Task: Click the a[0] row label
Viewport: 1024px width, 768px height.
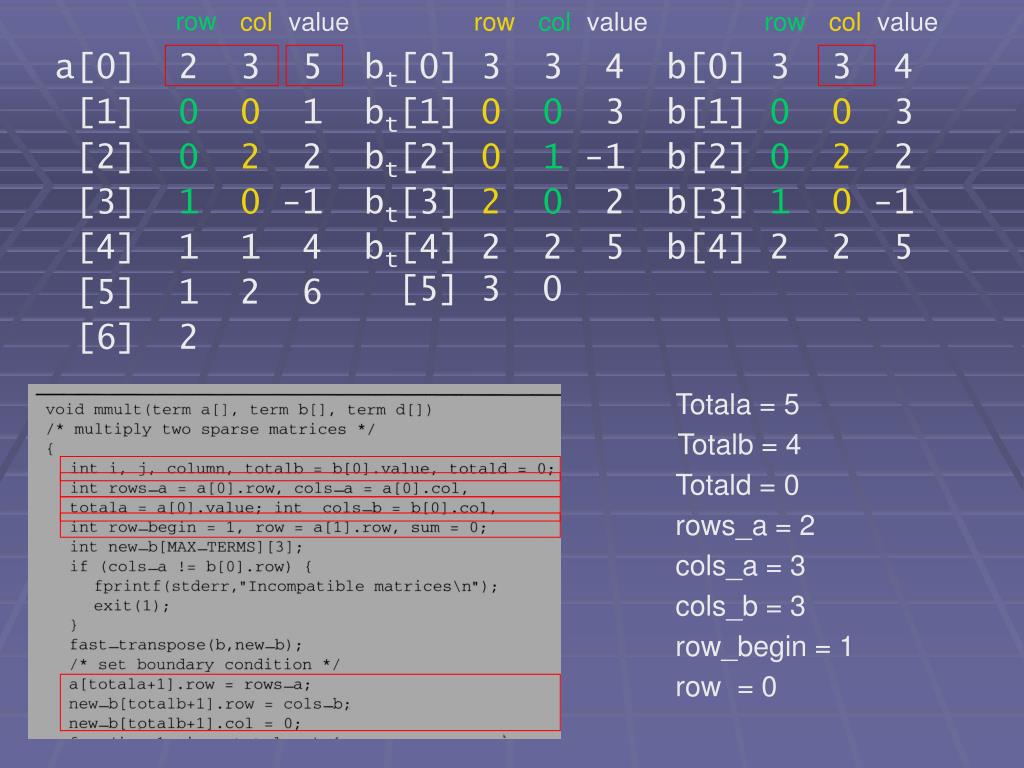Action: click(94, 67)
